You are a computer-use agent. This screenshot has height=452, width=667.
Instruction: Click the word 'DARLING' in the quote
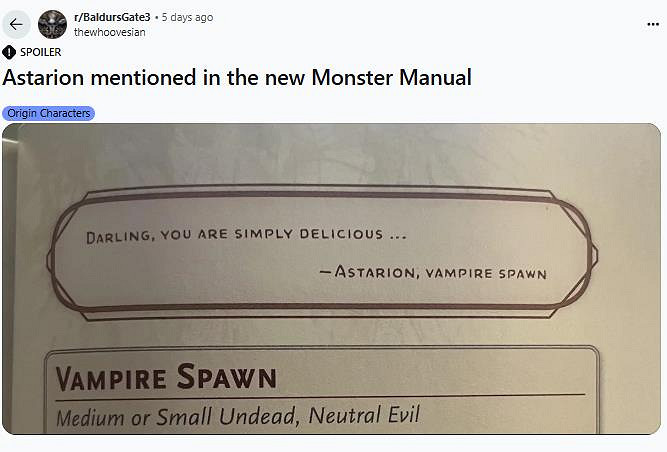point(119,235)
